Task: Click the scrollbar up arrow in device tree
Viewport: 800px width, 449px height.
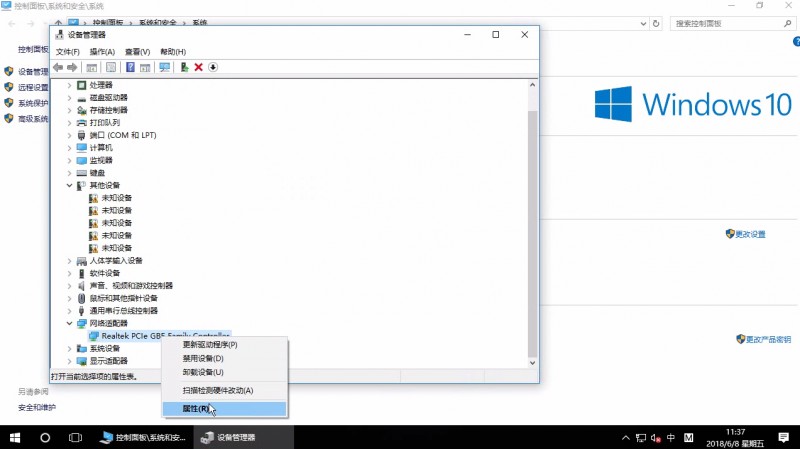Action: [533, 85]
